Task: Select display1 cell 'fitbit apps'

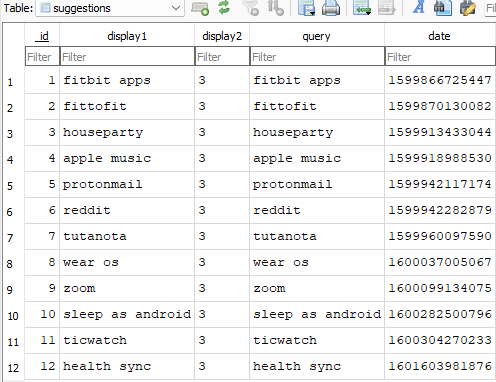Action: click(x=127, y=80)
